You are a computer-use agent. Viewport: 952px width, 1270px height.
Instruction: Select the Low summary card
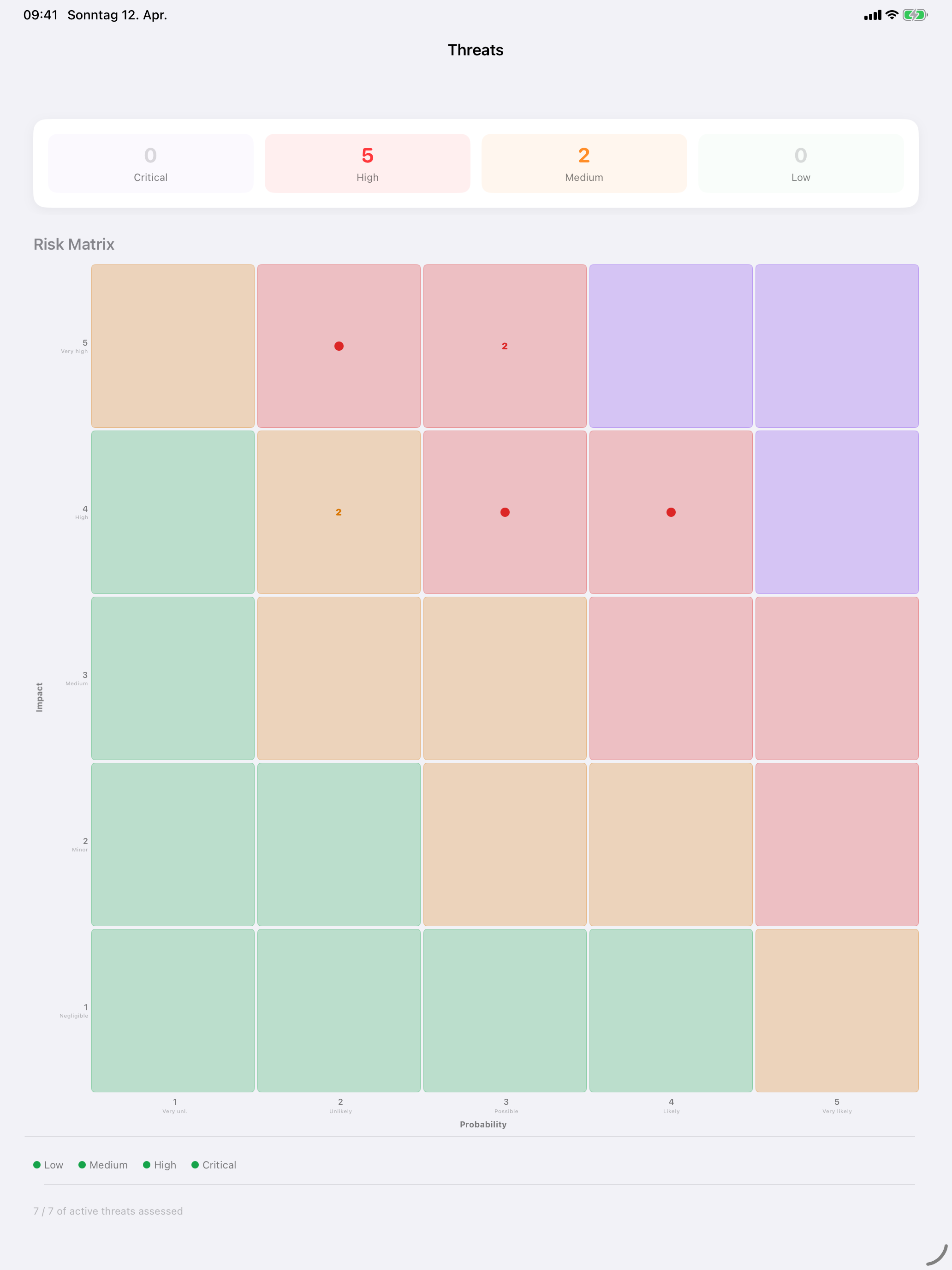pos(800,163)
